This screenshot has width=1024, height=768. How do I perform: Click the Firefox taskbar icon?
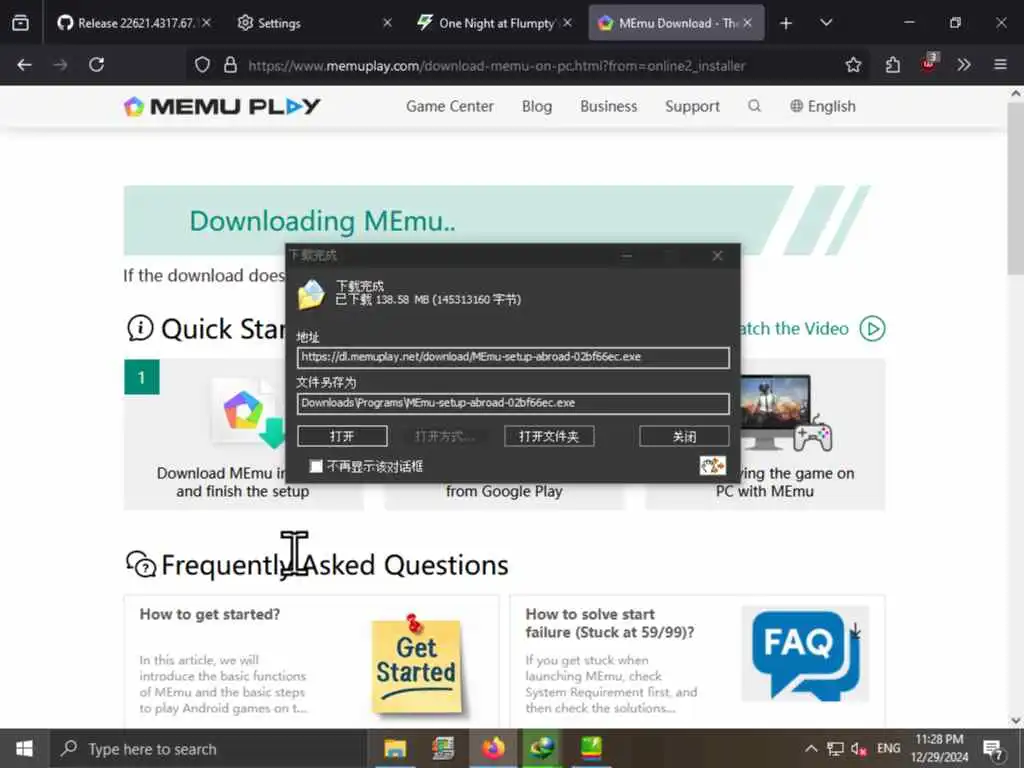point(494,748)
